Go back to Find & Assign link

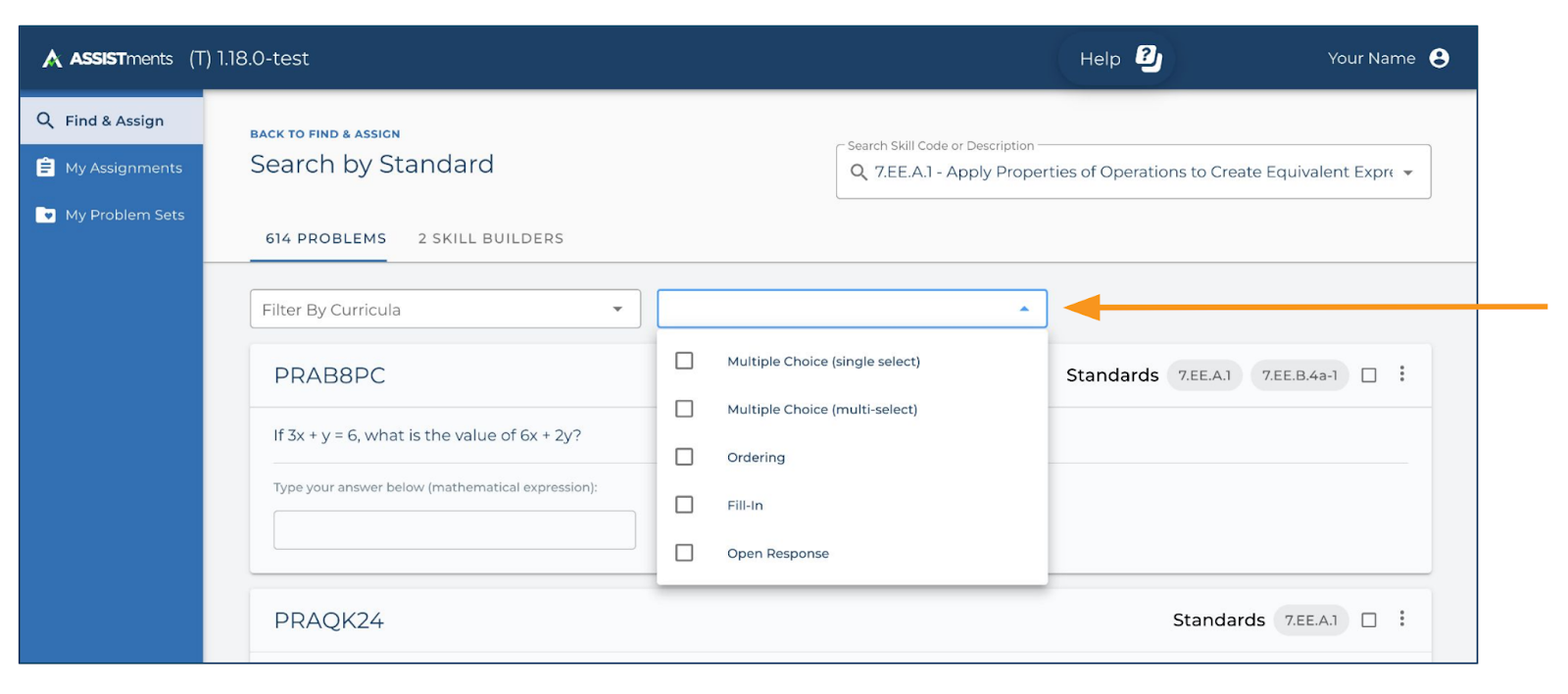coord(324,134)
